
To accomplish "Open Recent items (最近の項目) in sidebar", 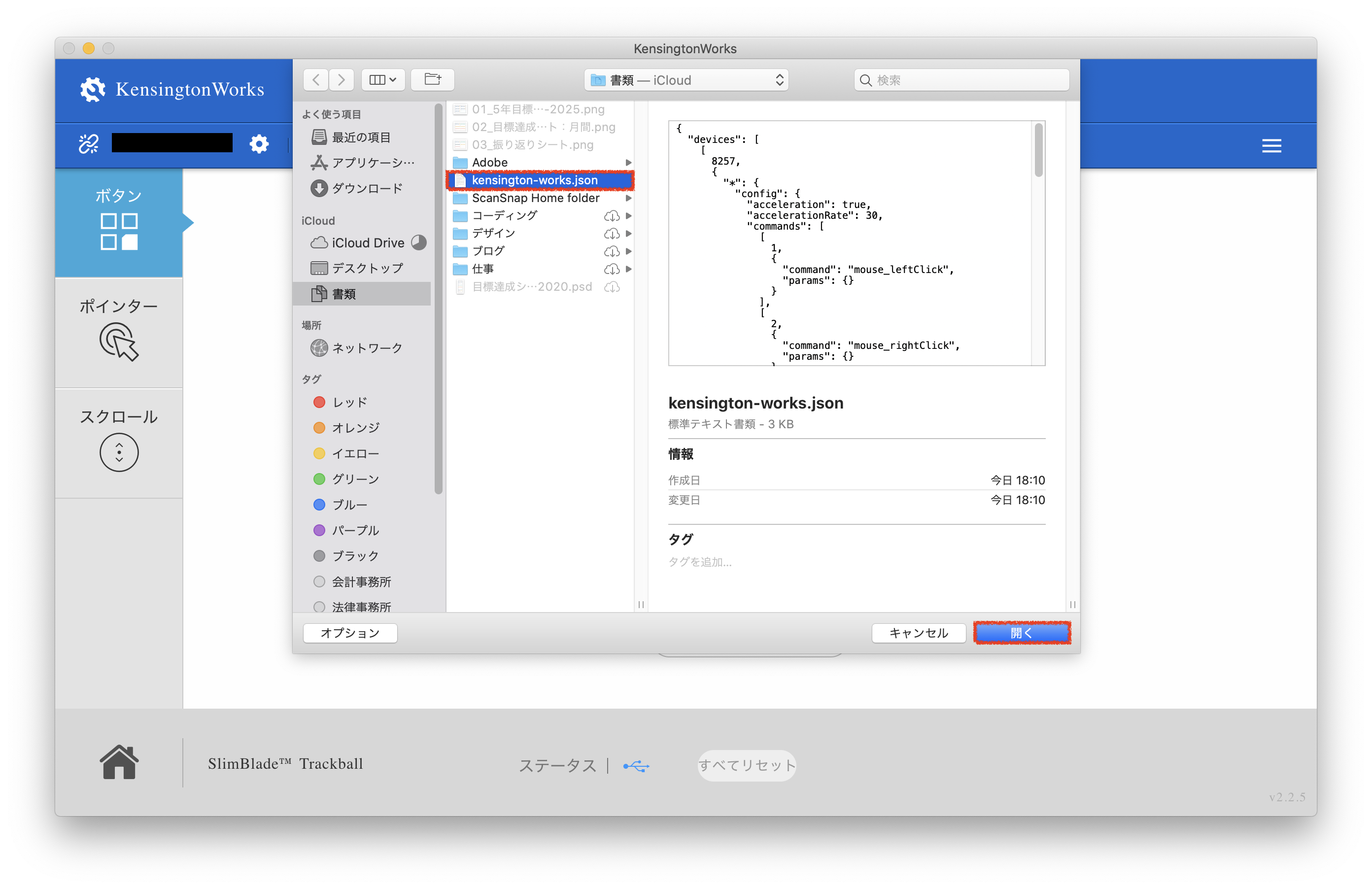I will pos(362,137).
